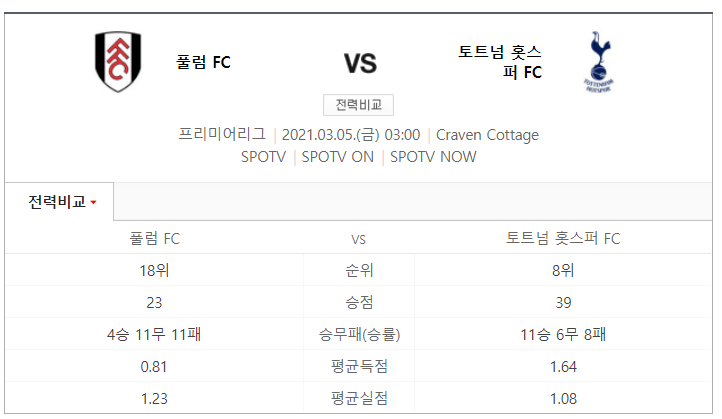Click the 순위 row label
The width and height of the screenshot is (722, 419).
pyautogui.click(x=359, y=270)
